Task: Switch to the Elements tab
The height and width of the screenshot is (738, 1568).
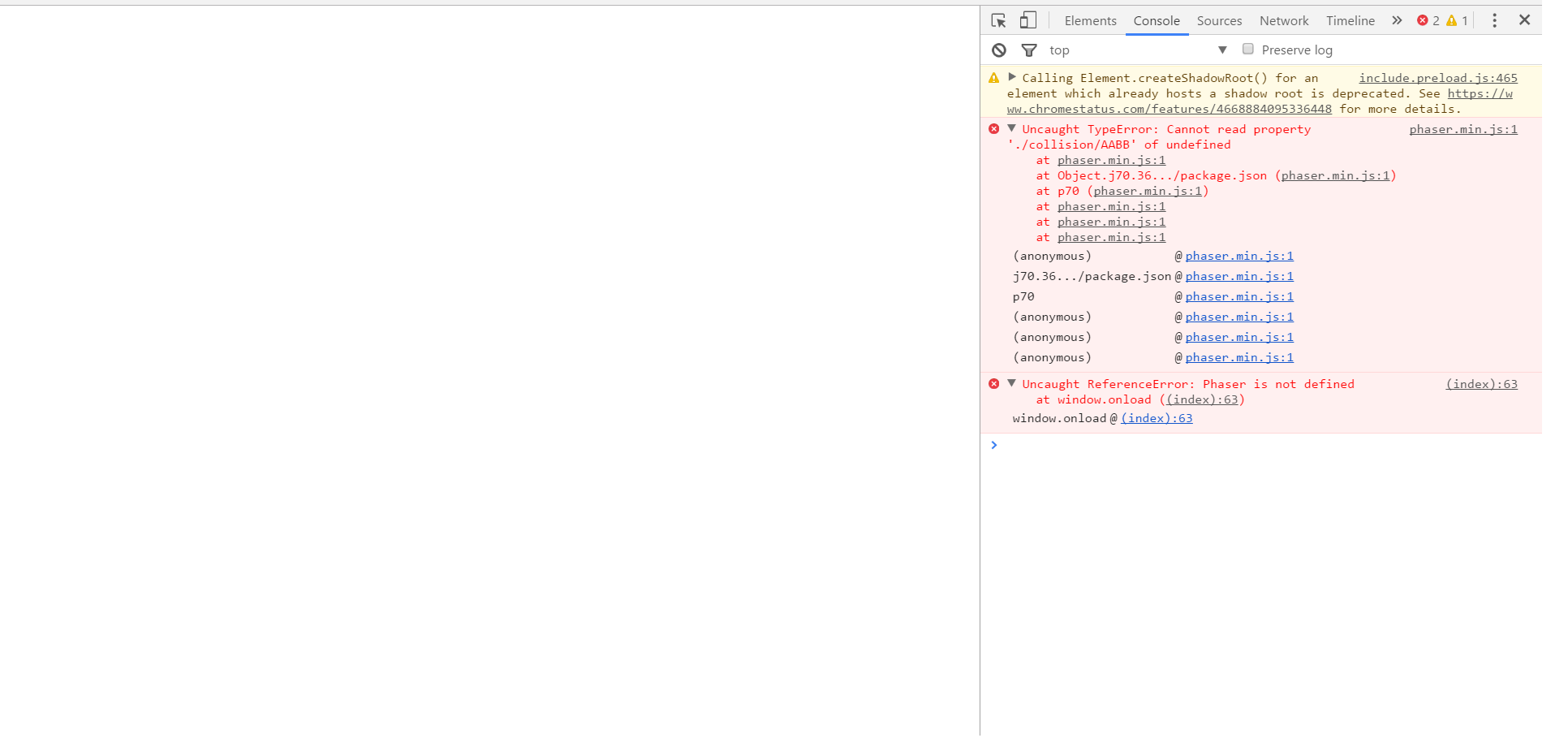Action: [1090, 21]
